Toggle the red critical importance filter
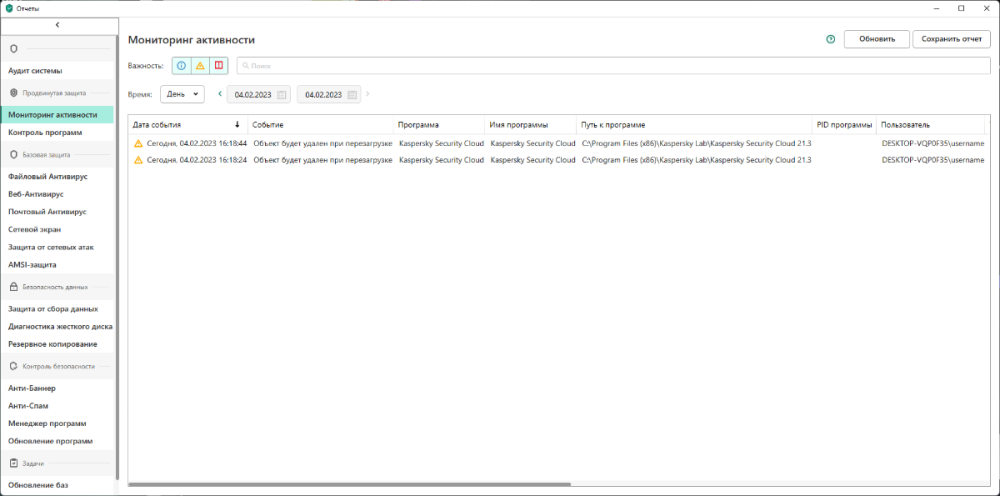Screen dimensions: 1000x496 (219, 65)
